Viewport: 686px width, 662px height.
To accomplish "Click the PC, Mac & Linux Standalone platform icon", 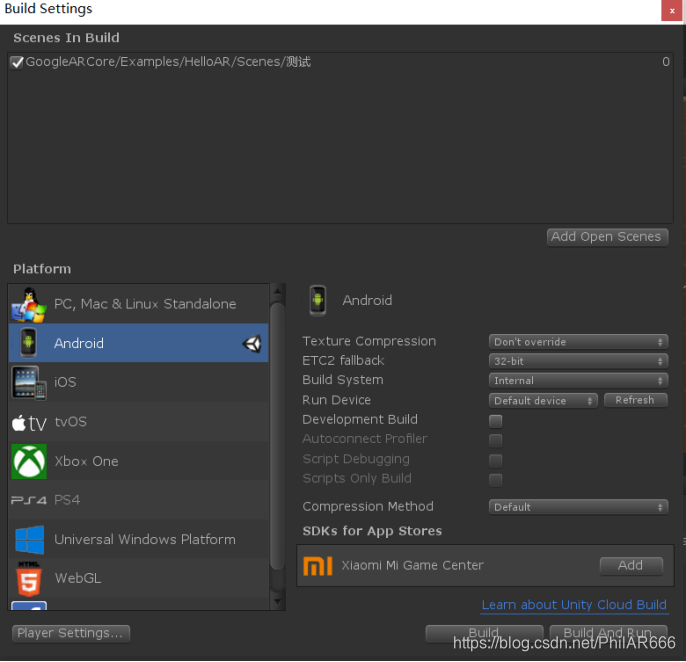I will click(28, 305).
